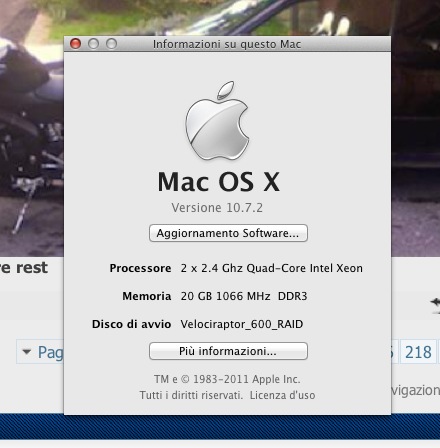Click the 'Mac OS X' heading
This screenshot has width=440, height=448.
coord(218,182)
